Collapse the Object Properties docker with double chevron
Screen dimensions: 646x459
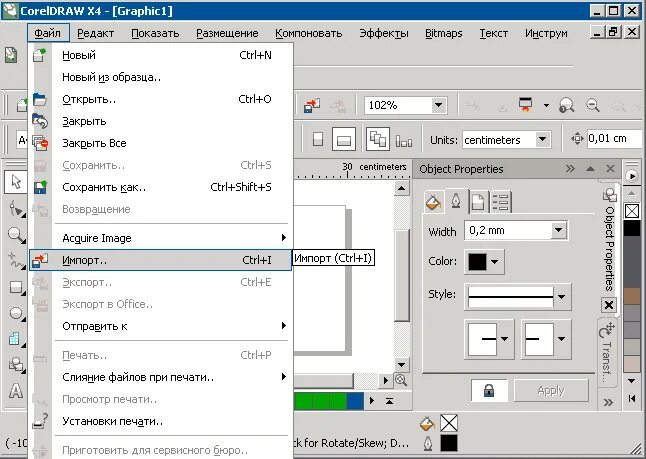click(570, 169)
